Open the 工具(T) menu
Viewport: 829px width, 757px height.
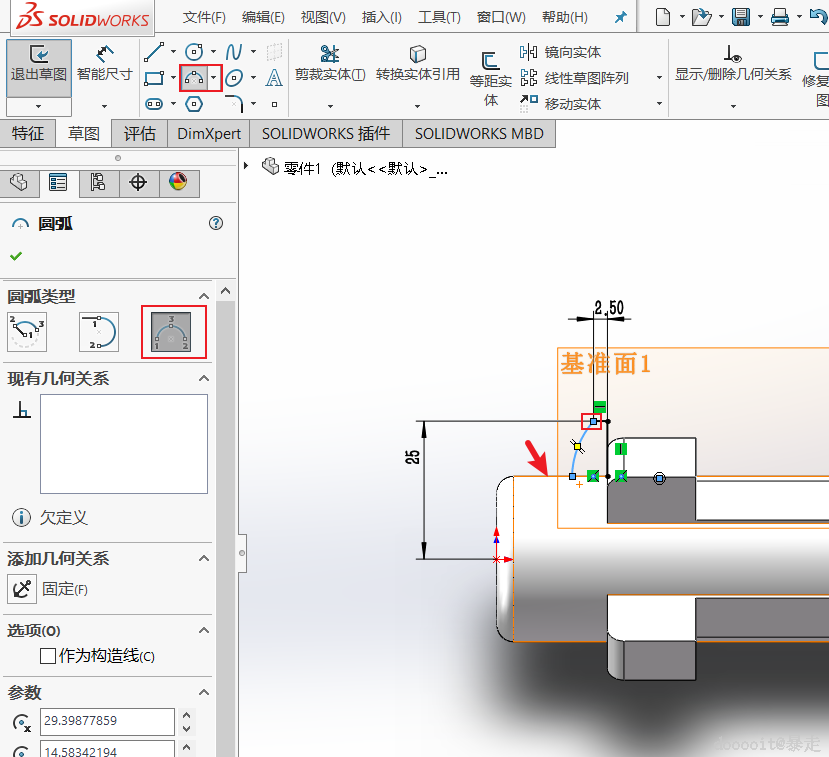[439, 17]
